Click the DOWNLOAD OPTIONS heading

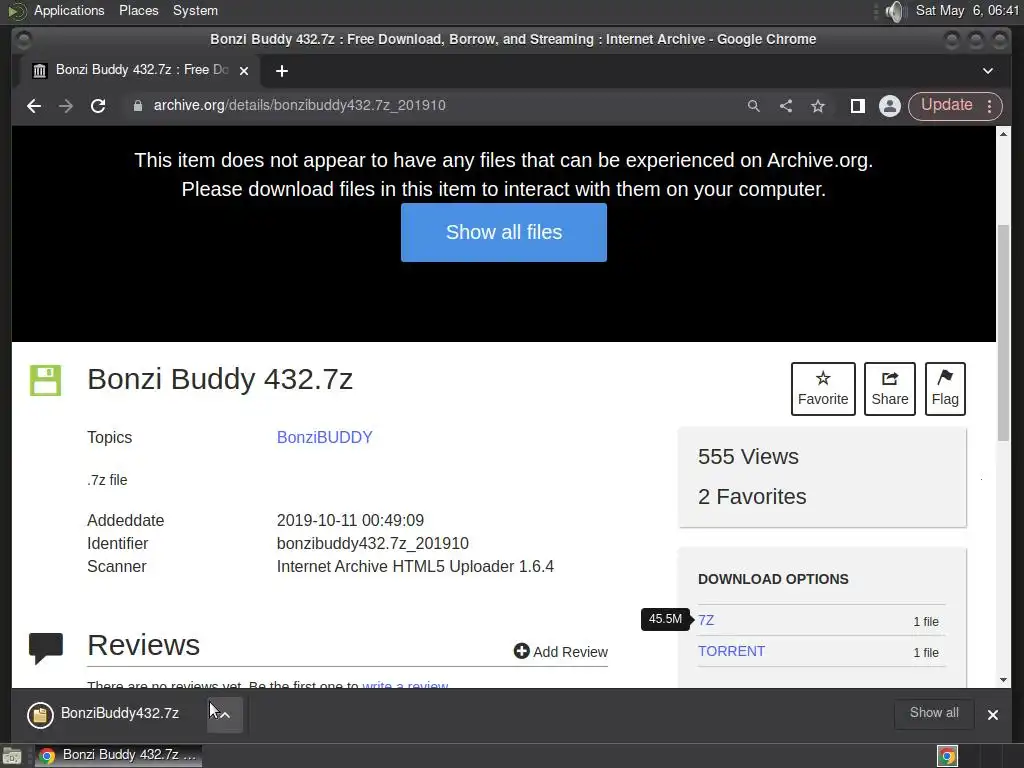[773, 579]
